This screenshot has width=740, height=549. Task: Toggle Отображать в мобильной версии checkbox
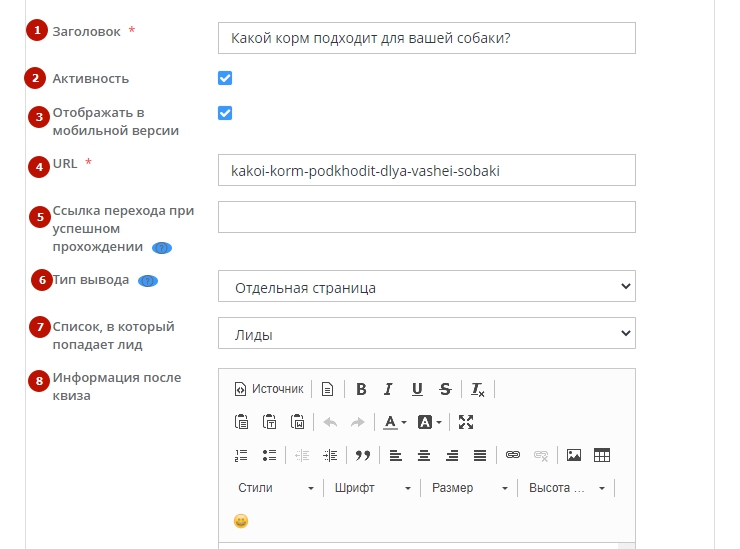[x=225, y=113]
